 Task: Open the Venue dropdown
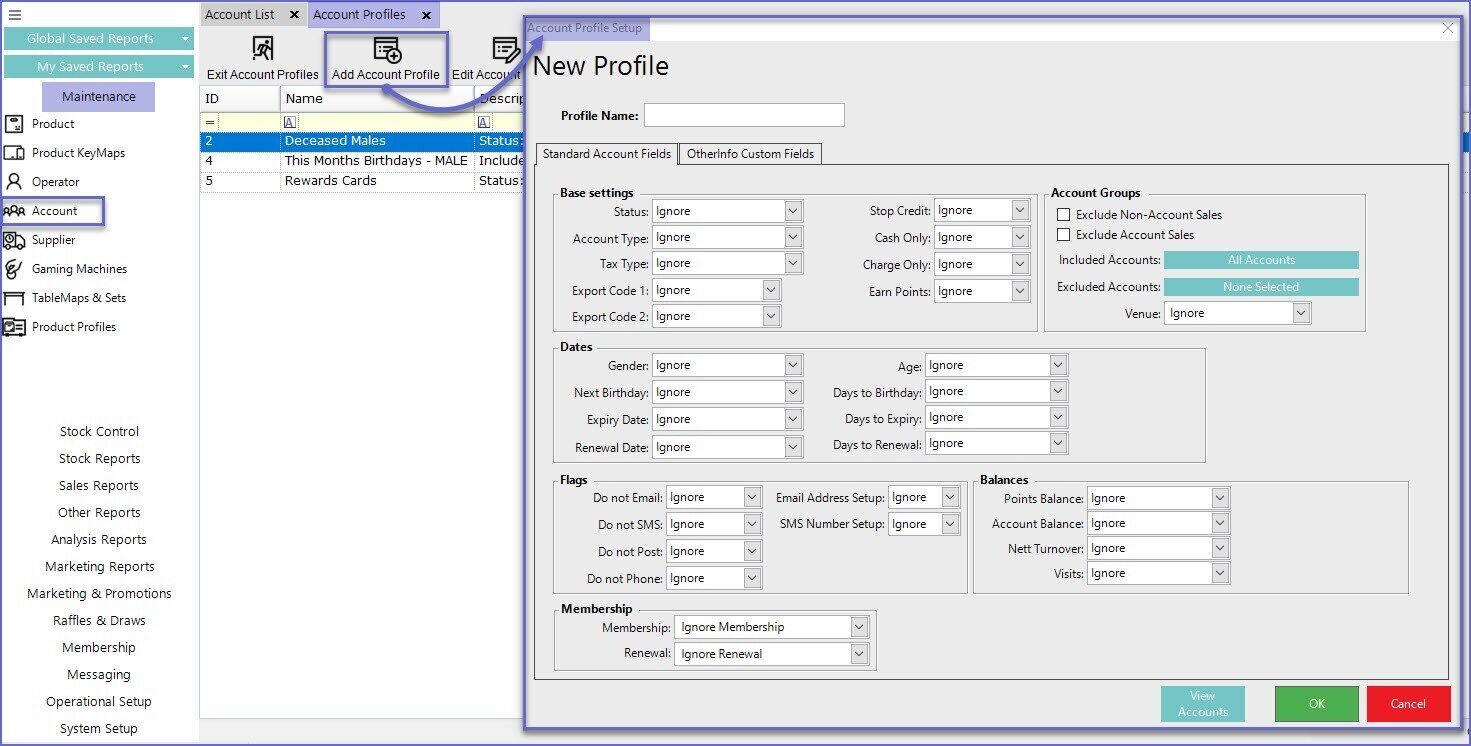[1300, 314]
